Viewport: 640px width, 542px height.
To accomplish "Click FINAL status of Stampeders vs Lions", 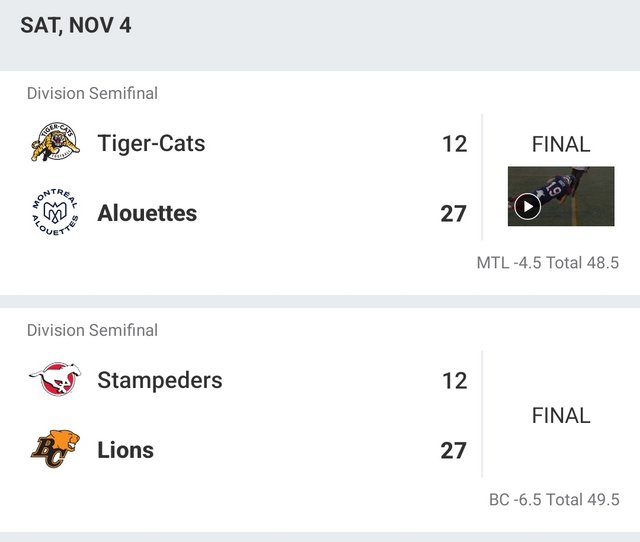I will pos(560,415).
